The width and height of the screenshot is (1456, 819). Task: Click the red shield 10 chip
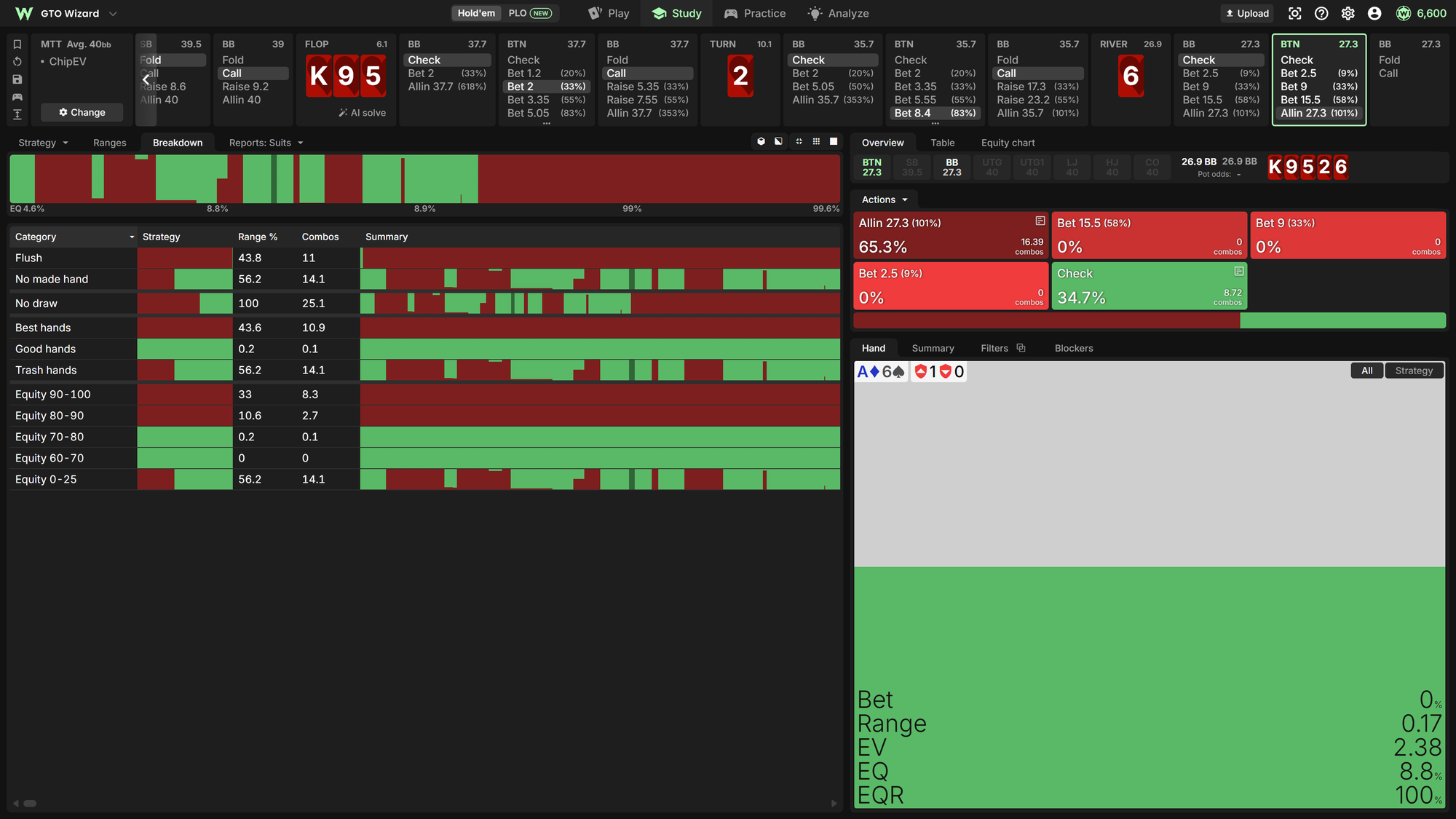(x=939, y=372)
